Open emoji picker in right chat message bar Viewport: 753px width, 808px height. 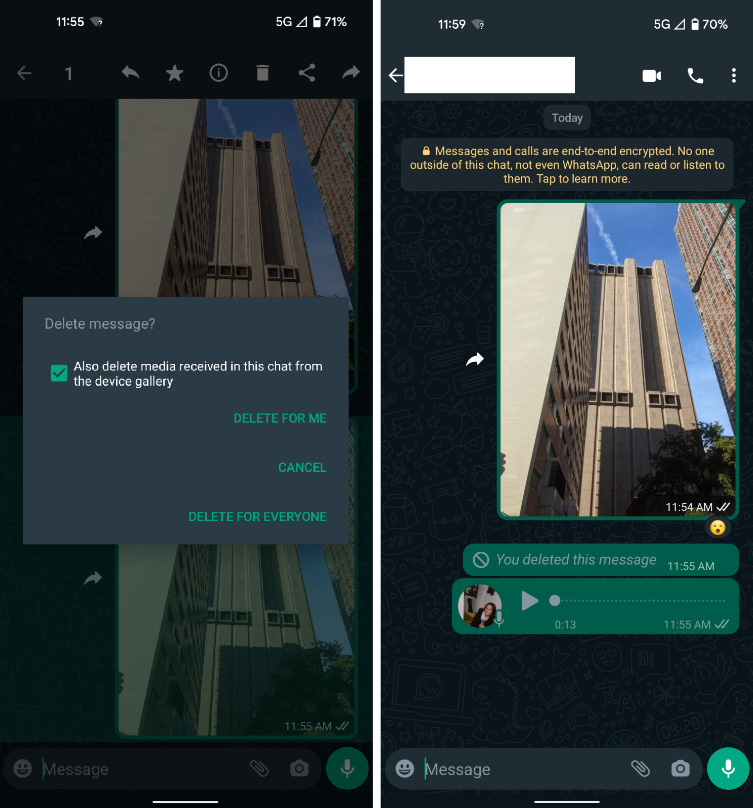(405, 768)
